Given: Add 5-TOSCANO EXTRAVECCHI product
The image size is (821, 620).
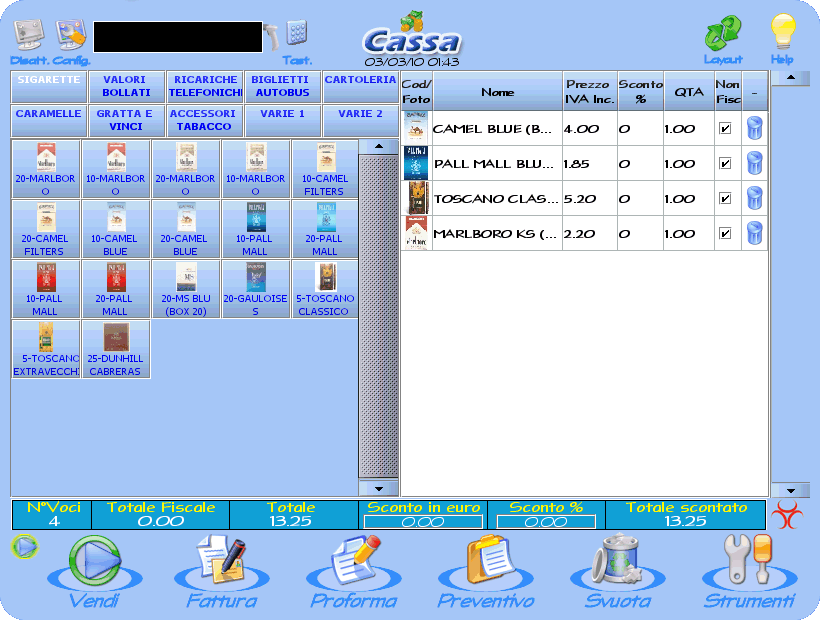Looking at the screenshot, I should click(46, 350).
